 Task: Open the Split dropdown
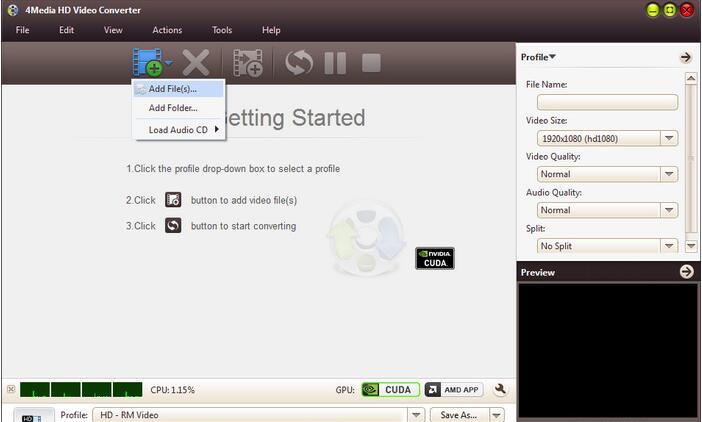[669, 246]
